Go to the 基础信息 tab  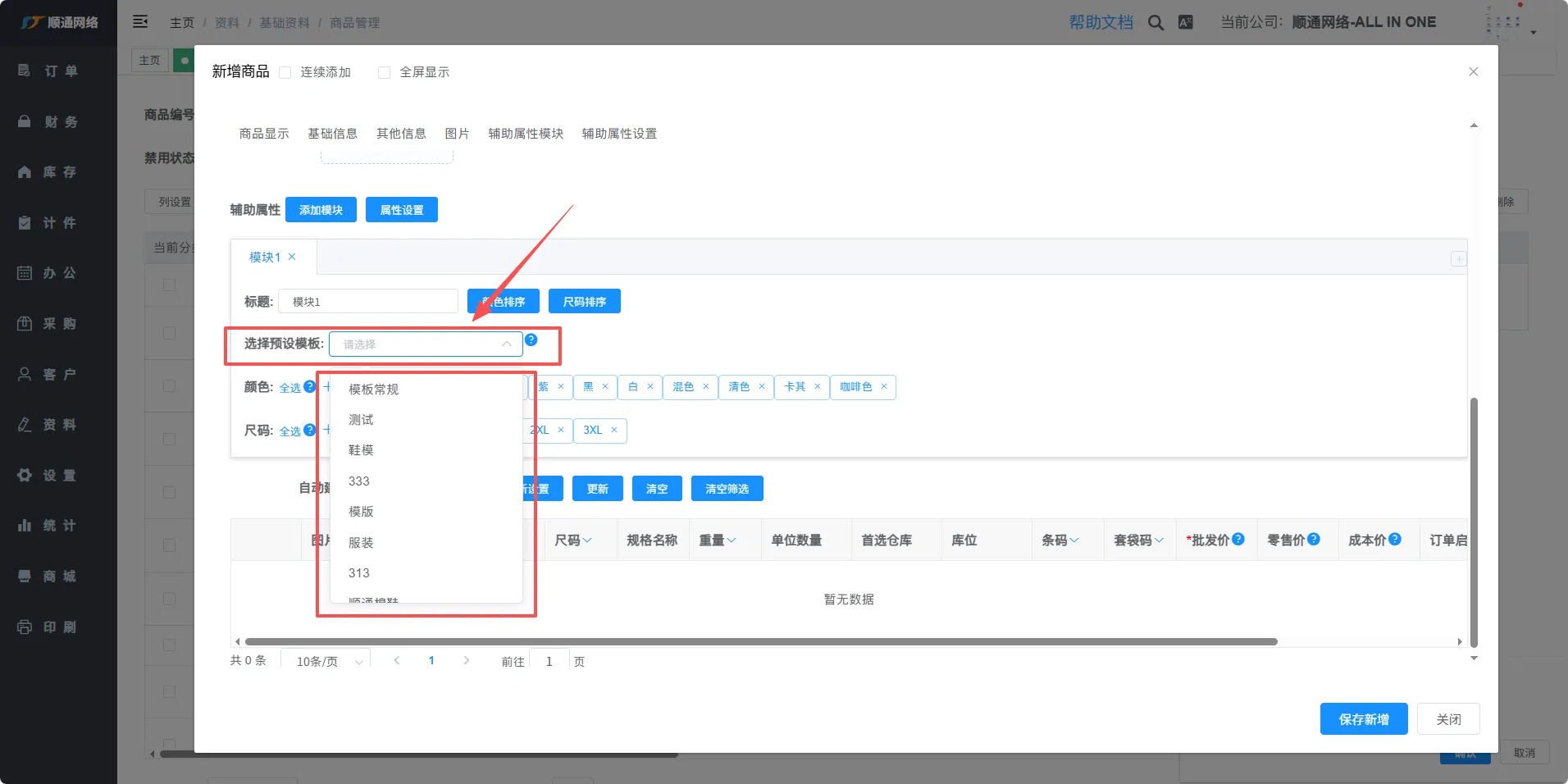pos(332,134)
